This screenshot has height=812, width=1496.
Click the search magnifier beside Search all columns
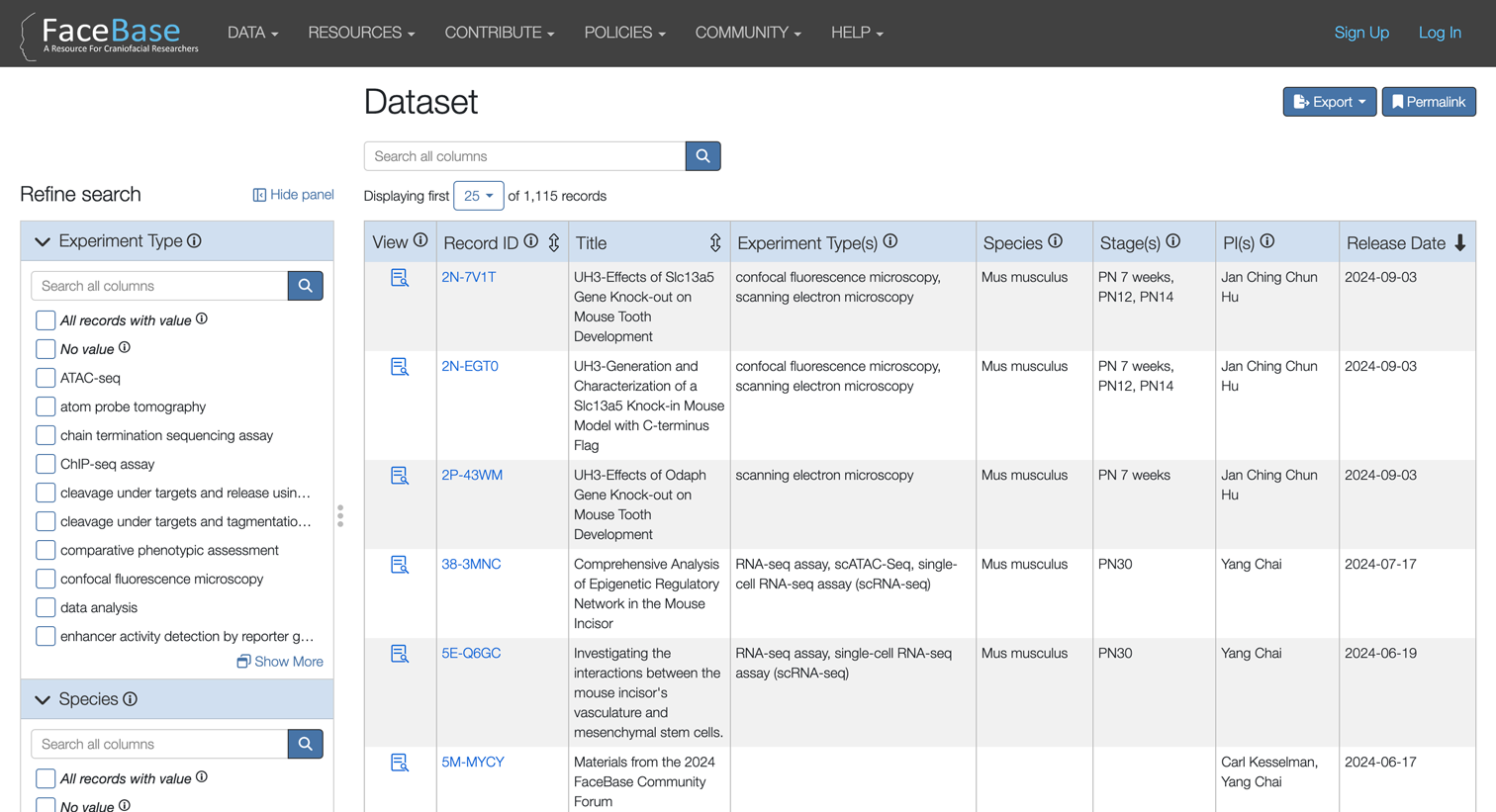click(702, 155)
